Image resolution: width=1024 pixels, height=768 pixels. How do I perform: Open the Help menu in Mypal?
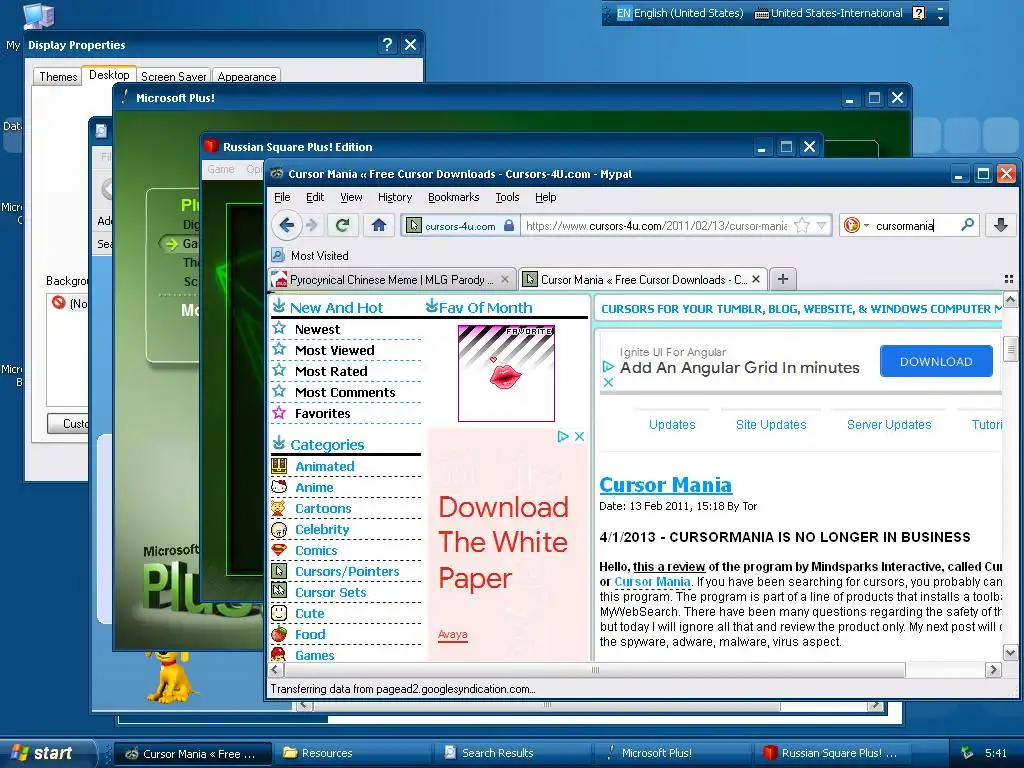pos(545,197)
